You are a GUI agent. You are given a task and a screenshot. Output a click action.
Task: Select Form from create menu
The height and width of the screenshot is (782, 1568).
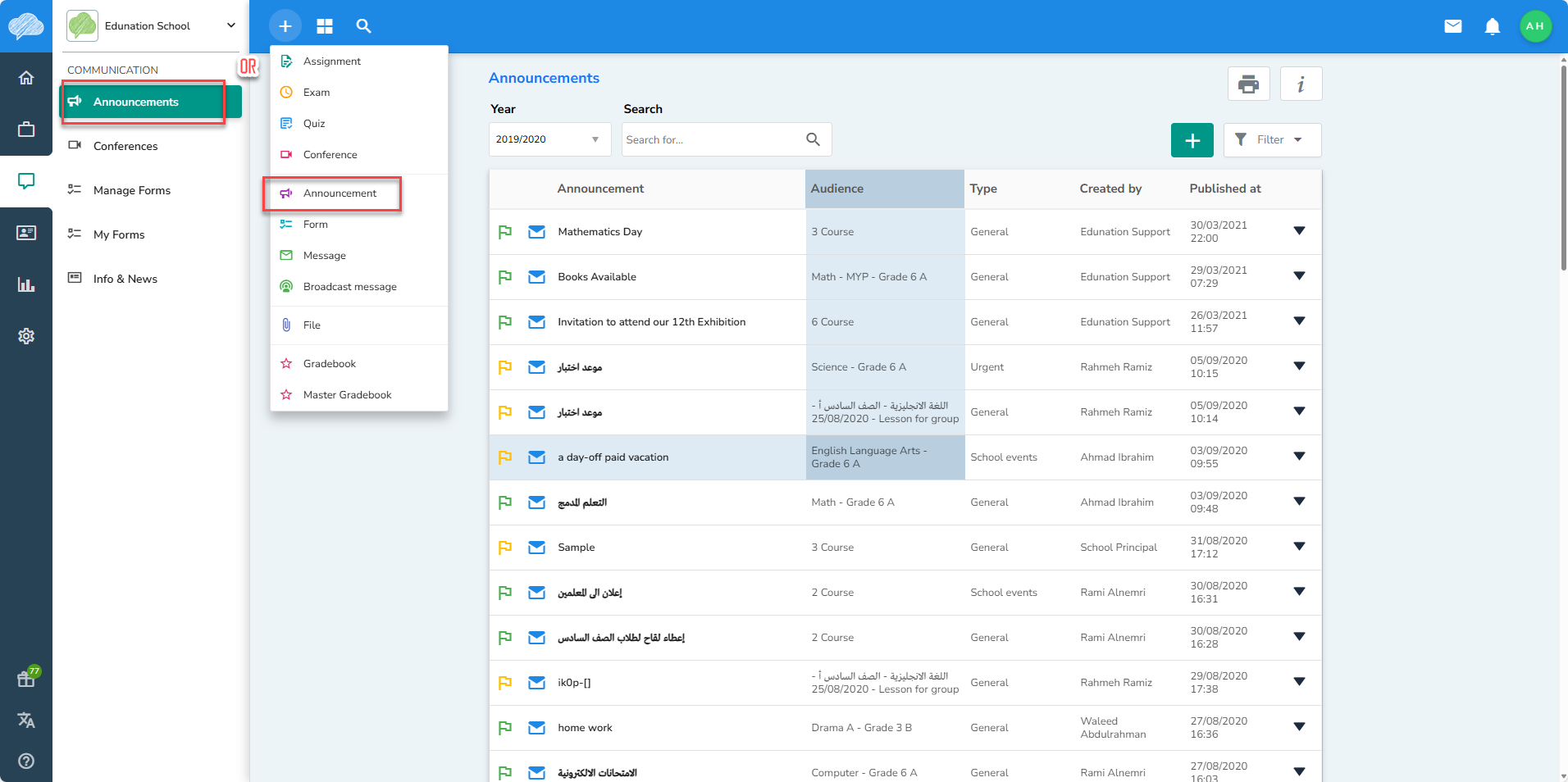click(x=358, y=225)
